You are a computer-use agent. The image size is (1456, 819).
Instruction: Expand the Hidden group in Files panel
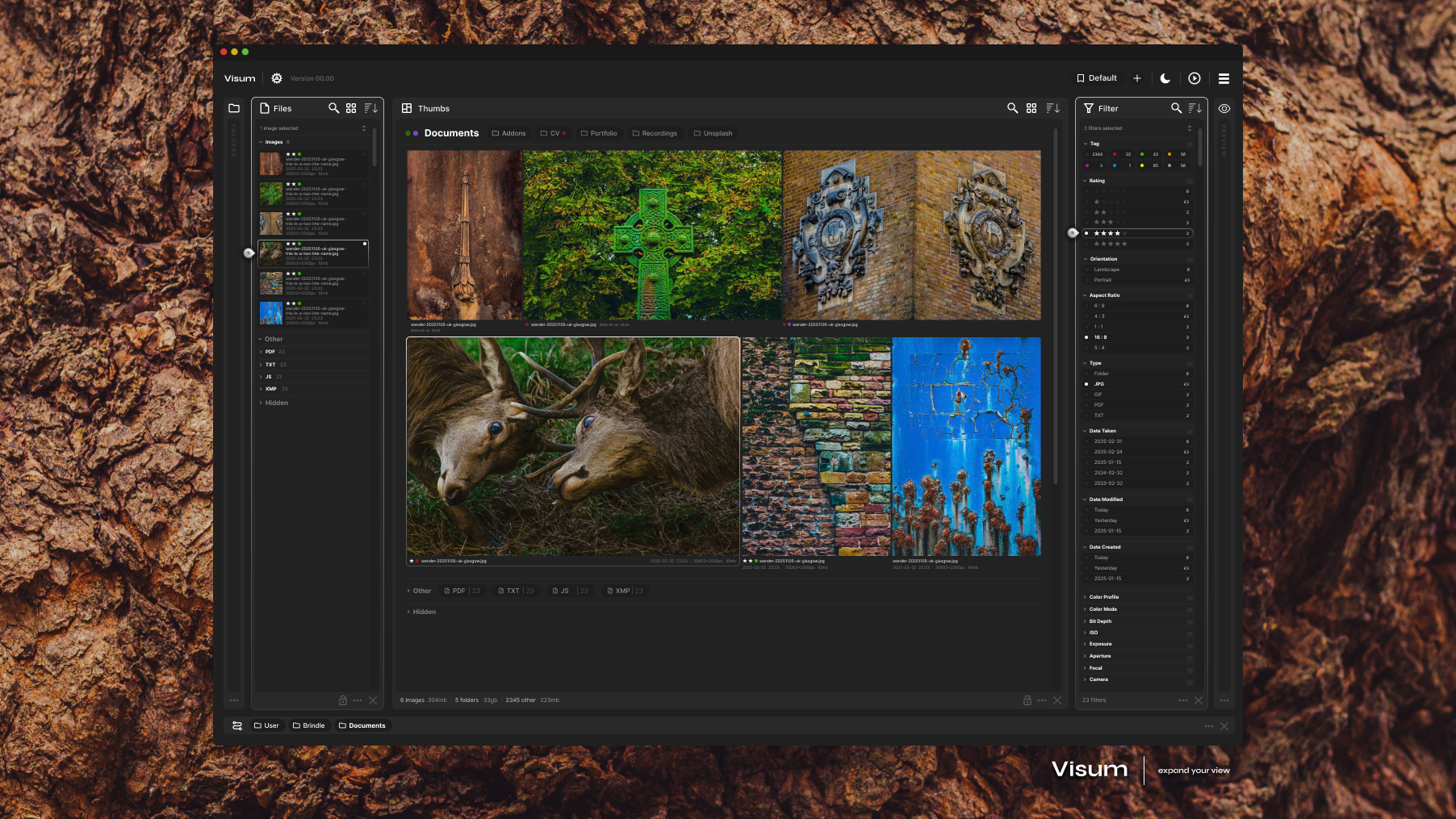click(x=276, y=403)
